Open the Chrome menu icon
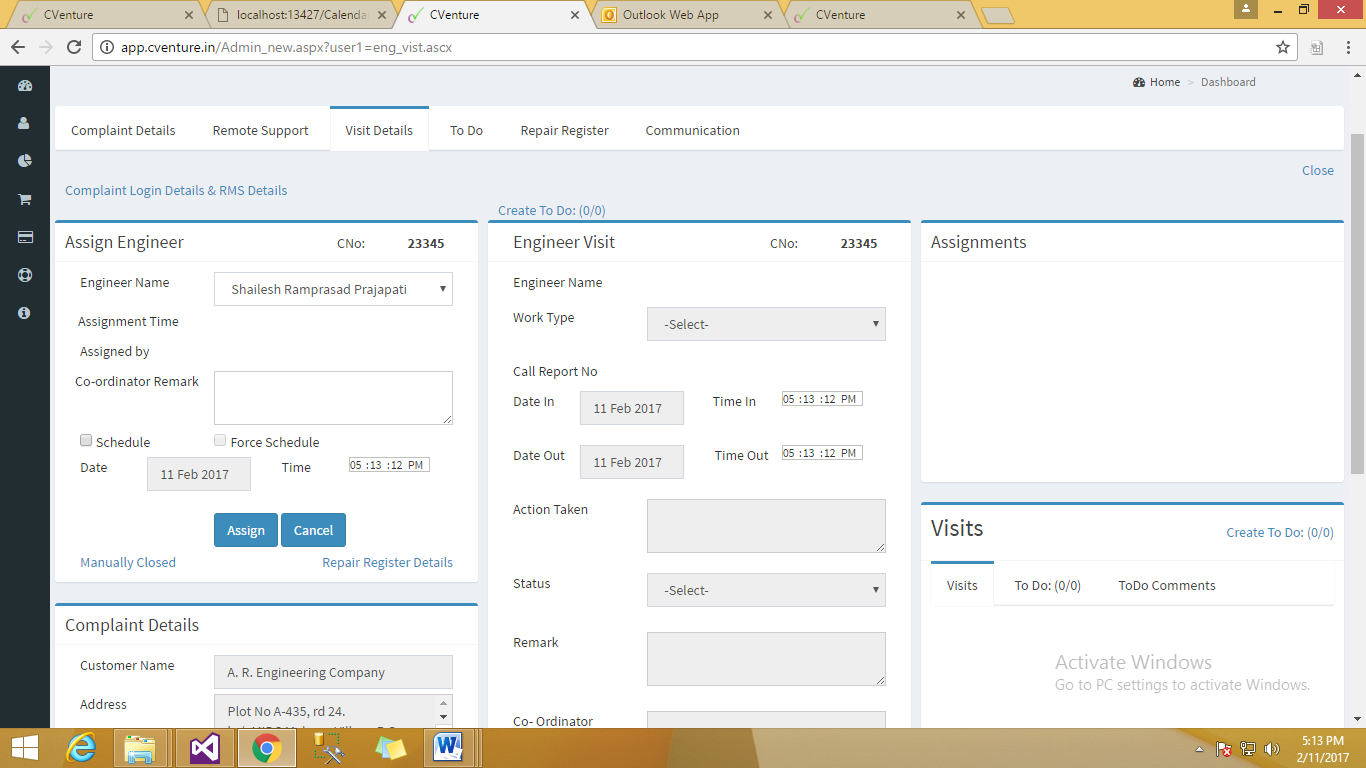This screenshot has width=1366, height=768. tap(1347, 47)
